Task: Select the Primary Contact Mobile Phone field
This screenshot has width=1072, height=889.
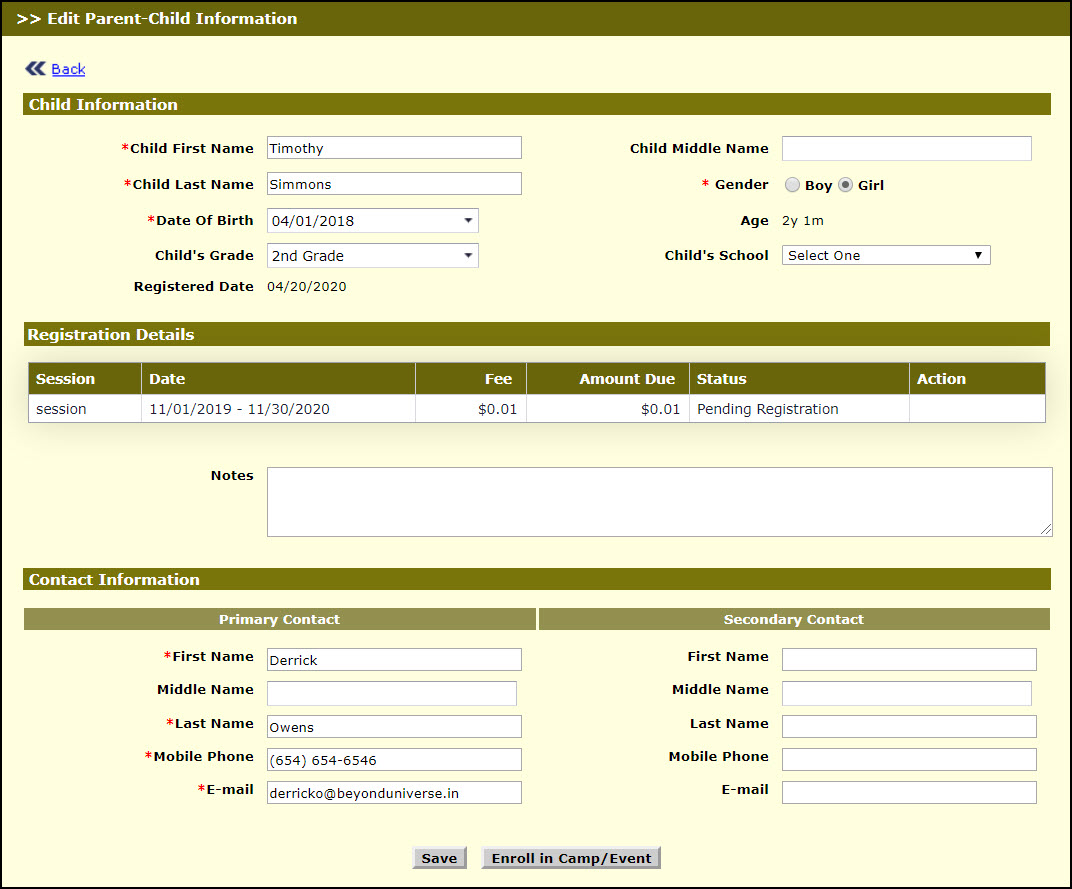Action: 394,760
